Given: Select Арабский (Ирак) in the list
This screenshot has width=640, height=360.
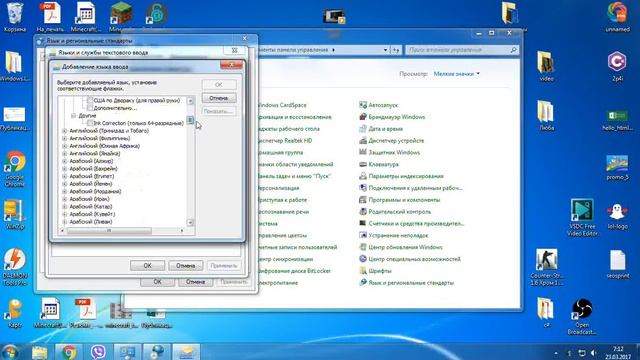Looking at the screenshot, I should point(89,199).
